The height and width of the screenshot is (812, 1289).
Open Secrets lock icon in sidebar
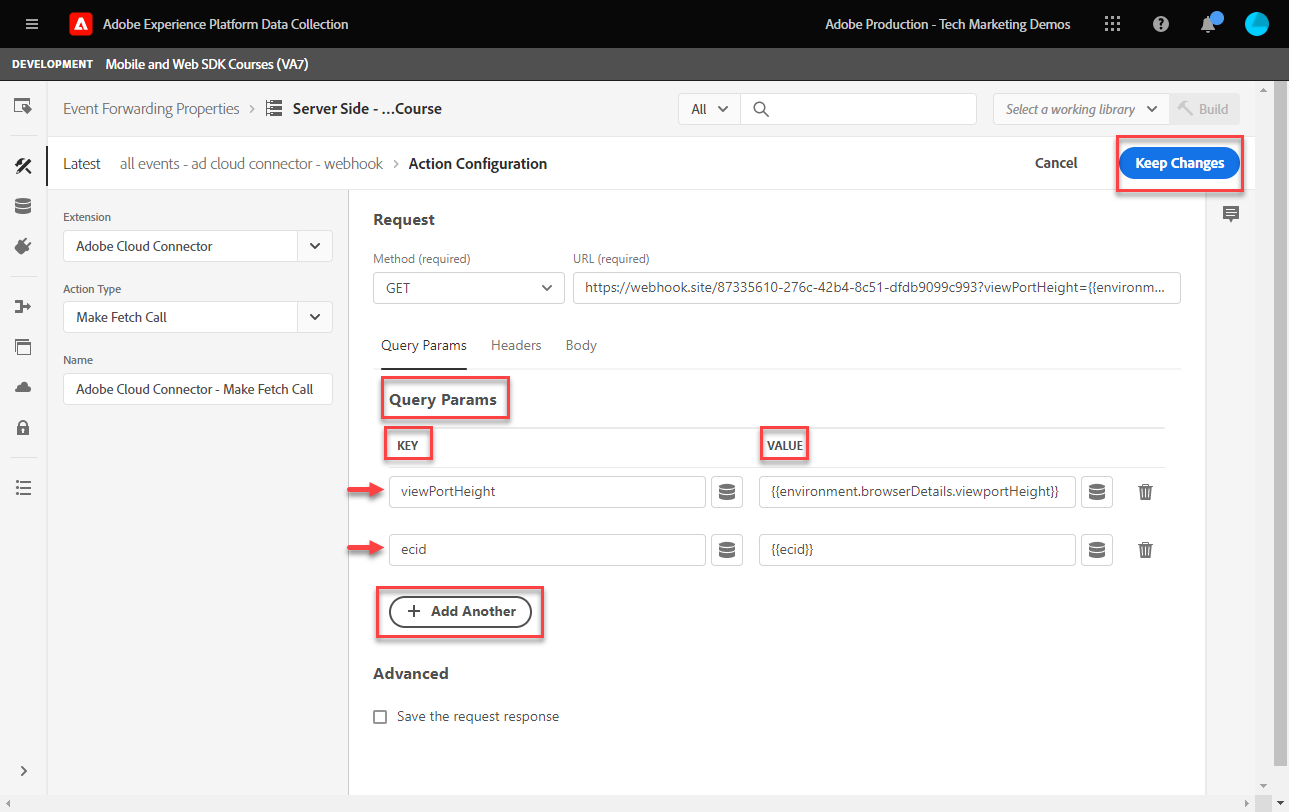(23, 428)
